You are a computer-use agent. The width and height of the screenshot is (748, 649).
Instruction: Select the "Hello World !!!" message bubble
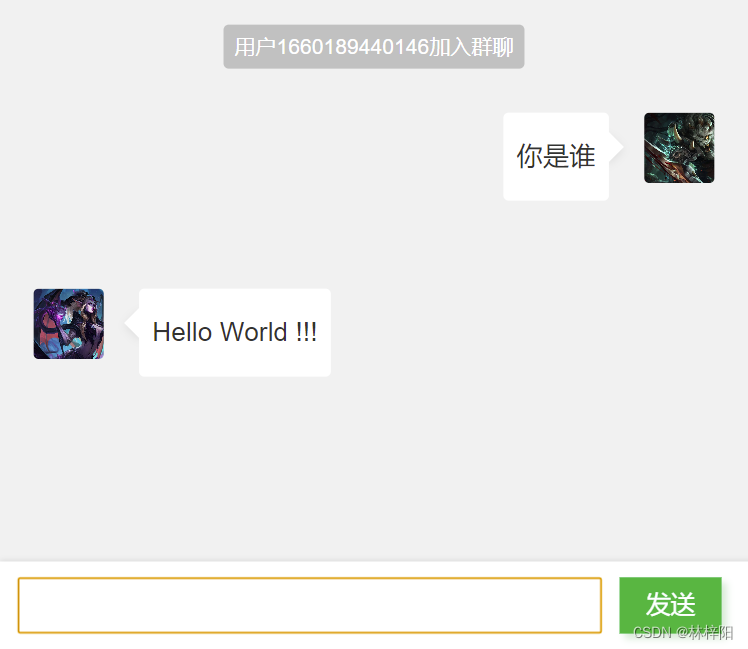tap(235, 333)
